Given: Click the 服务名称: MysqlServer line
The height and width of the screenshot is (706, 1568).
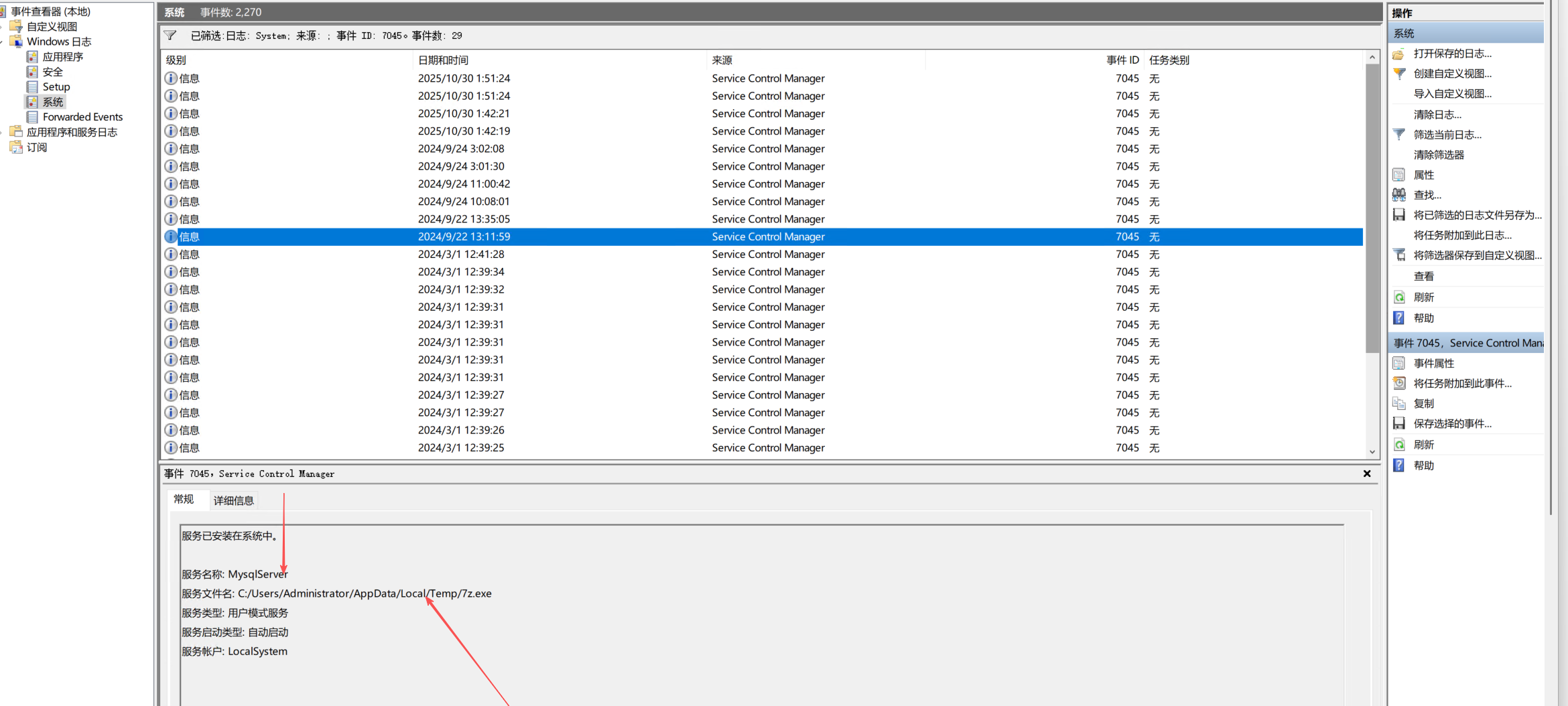Looking at the screenshot, I should click(235, 574).
